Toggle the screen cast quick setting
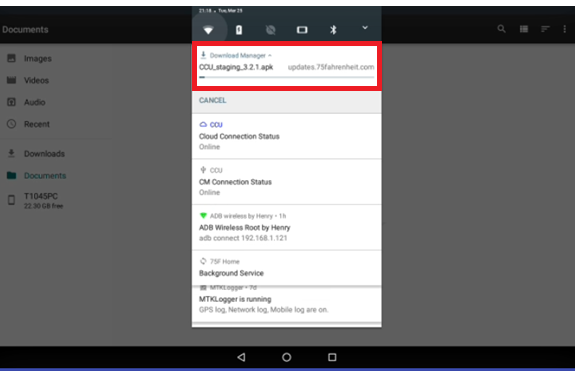Viewport: 577px width, 374px height. tap(302, 30)
